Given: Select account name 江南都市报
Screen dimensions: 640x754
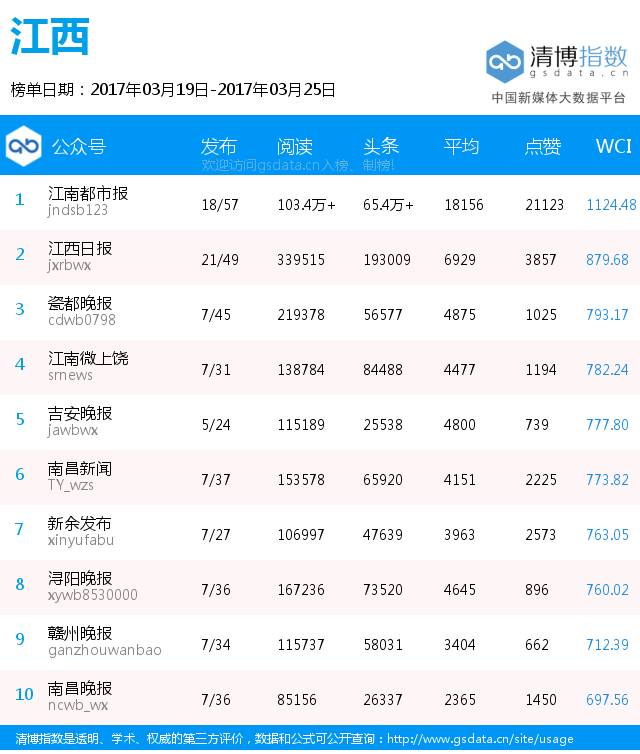Looking at the screenshot, I should click(x=88, y=193).
